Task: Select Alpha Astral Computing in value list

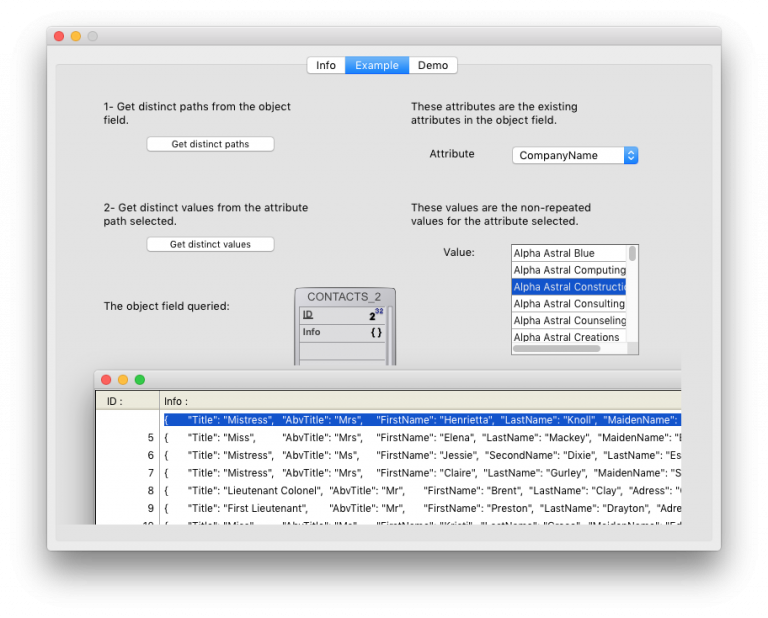Action: 569,270
